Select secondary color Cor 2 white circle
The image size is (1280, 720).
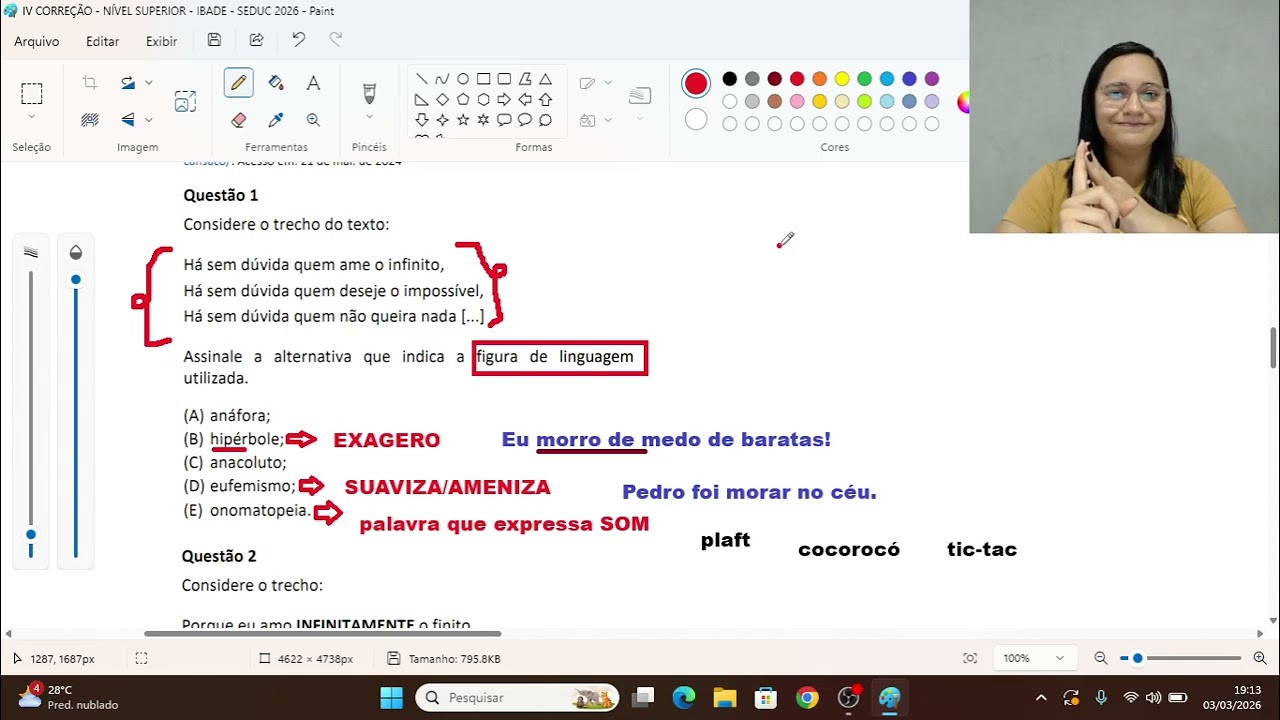coord(696,120)
